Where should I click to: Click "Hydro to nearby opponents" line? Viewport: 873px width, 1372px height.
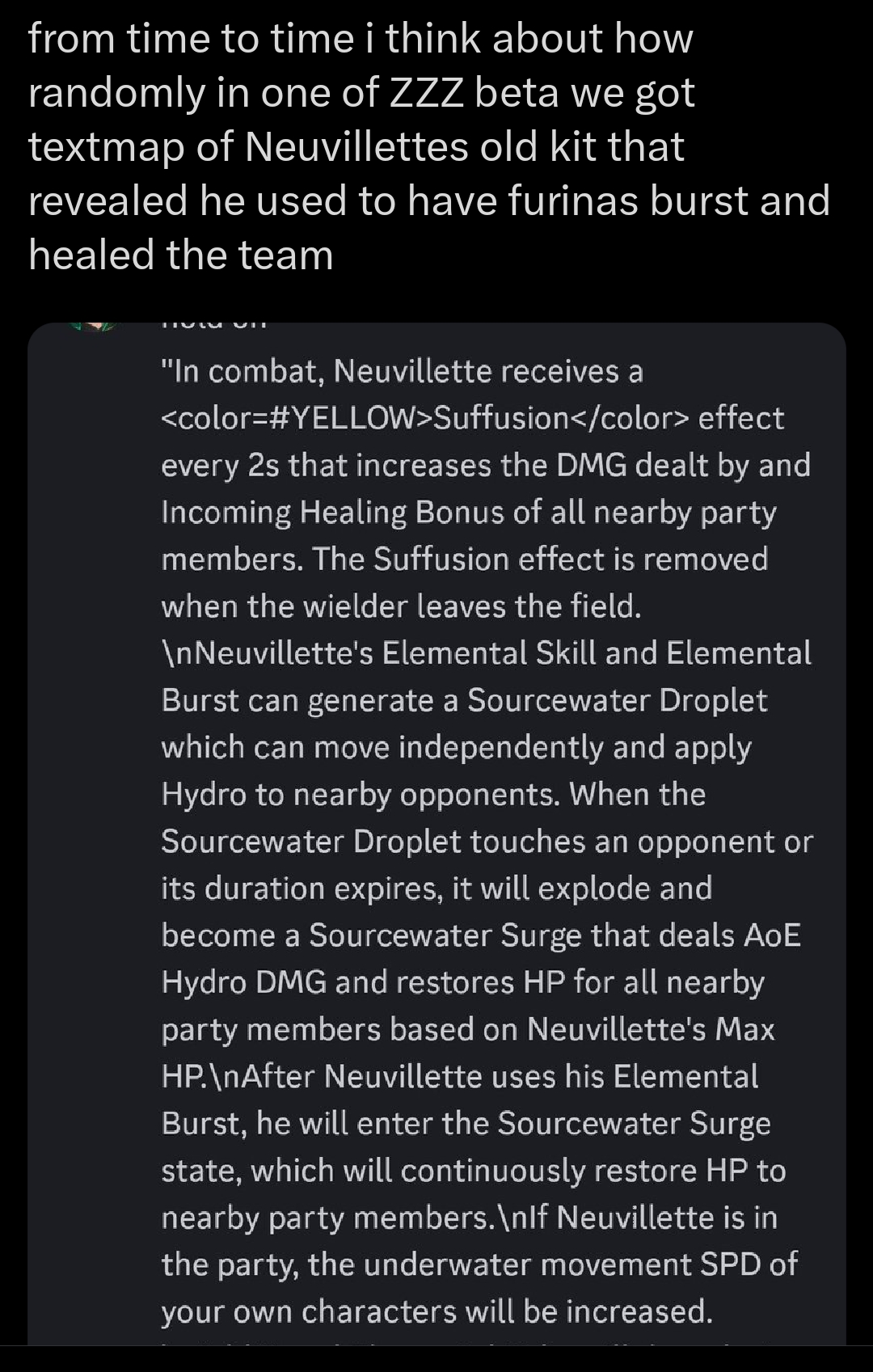pos(433,795)
